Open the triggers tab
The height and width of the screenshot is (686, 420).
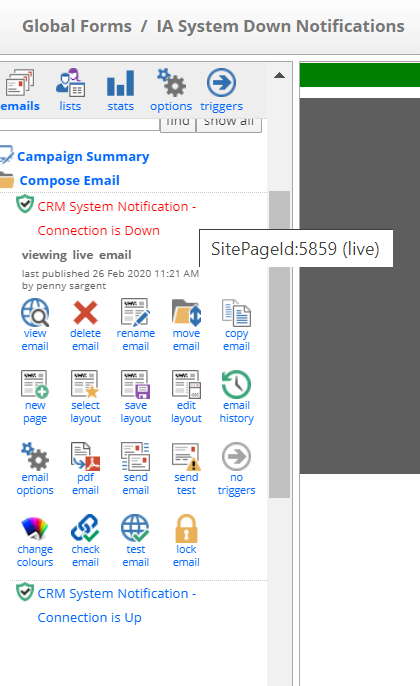(x=221, y=90)
